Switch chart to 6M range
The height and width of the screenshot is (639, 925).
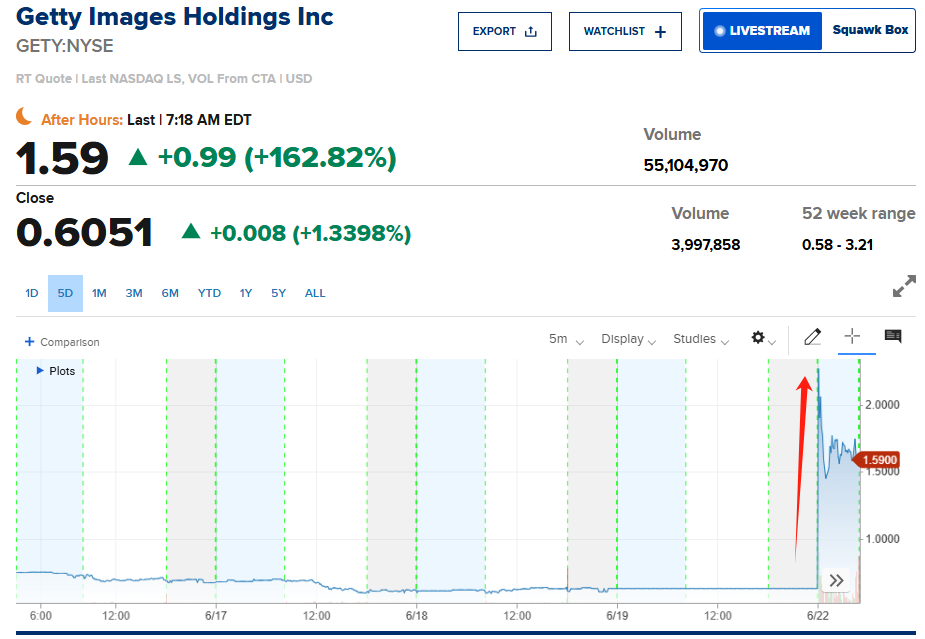tap(170, 293)
